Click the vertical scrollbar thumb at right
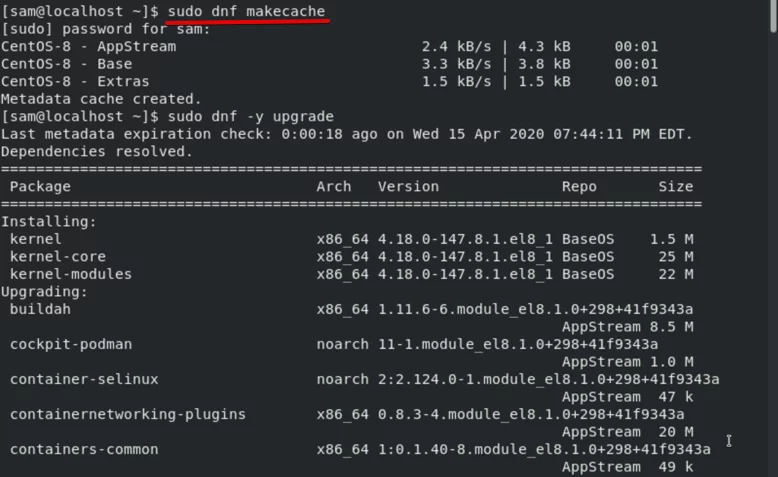 [774, 15]
